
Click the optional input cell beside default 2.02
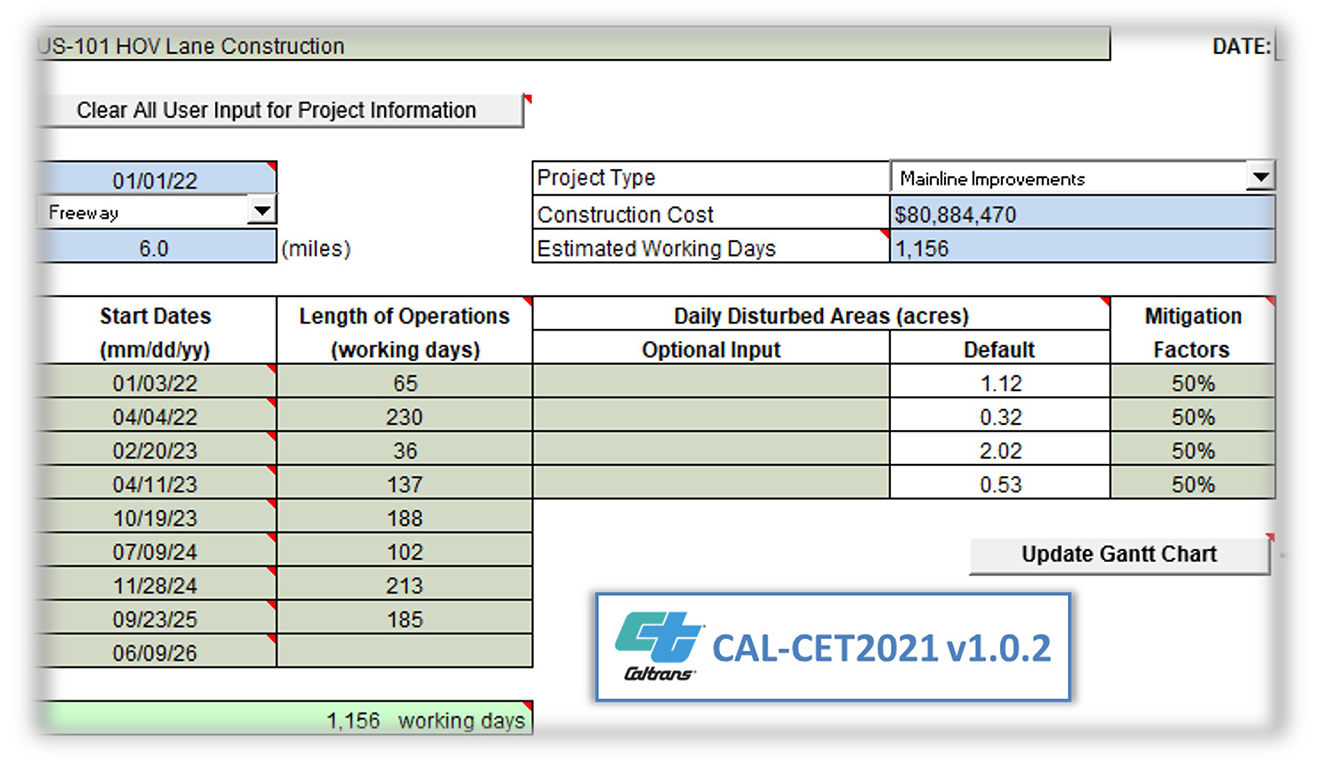pyautogui.click(x=712, y=450)
